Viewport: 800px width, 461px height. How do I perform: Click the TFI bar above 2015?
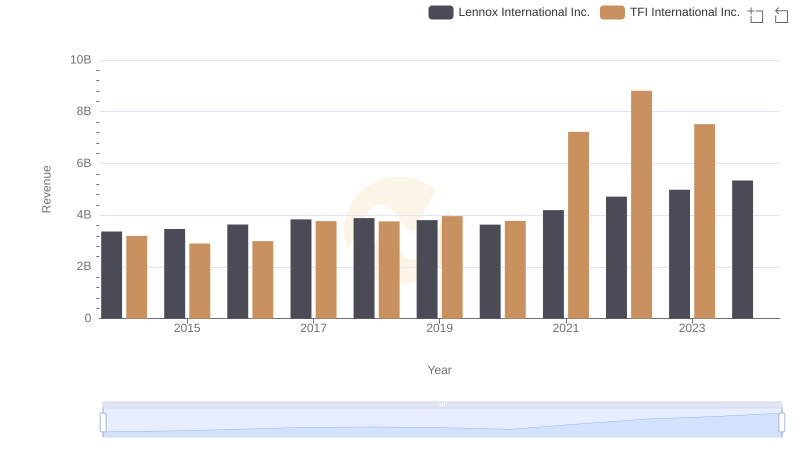(x=199, y=281)
